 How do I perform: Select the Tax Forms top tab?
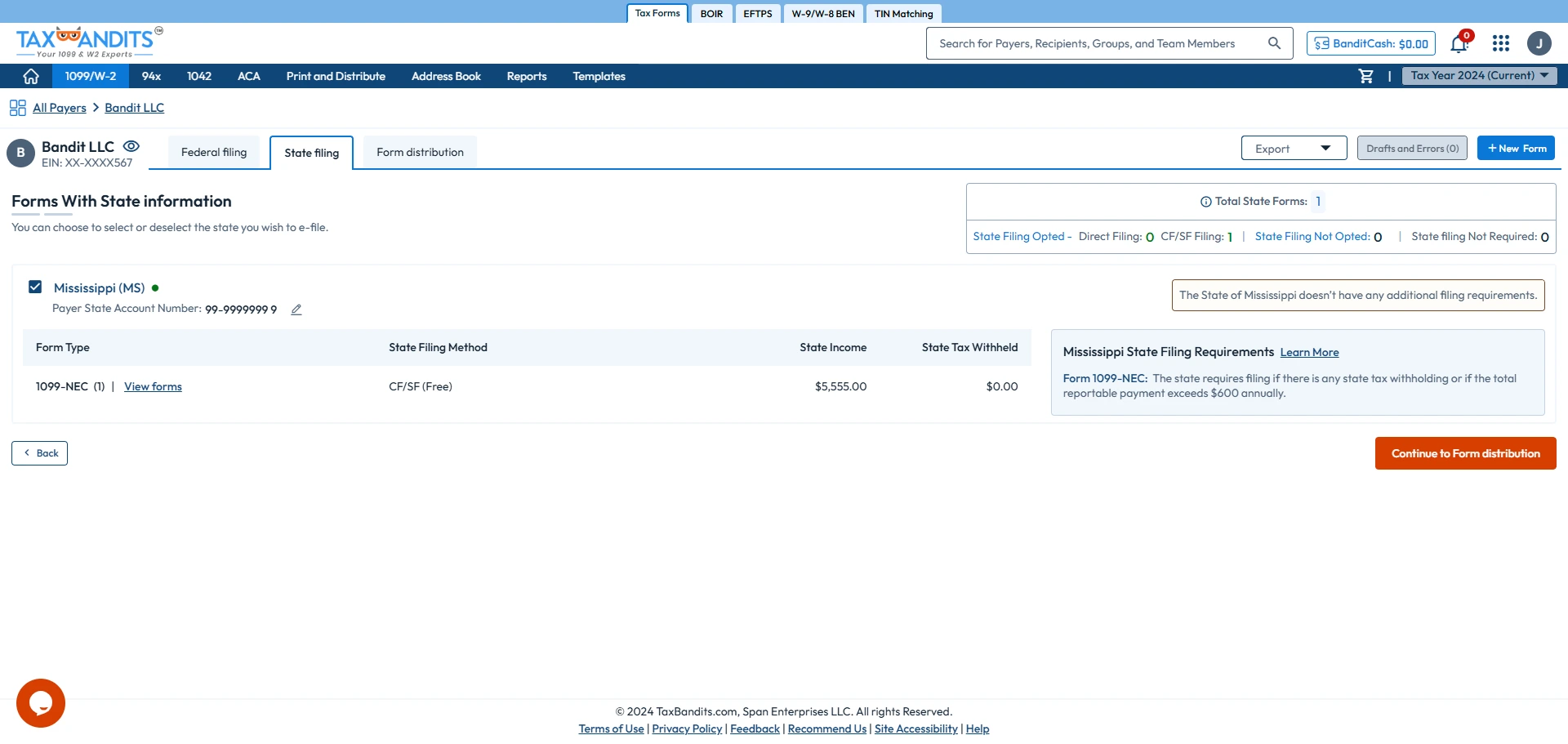657,13
